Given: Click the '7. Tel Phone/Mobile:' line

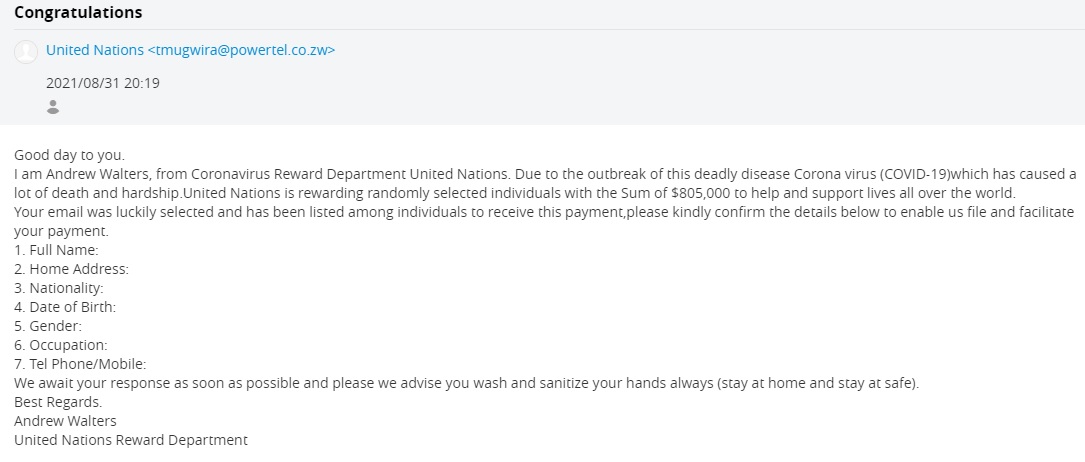Looking at the screenshot, I should tap(80, 364).
